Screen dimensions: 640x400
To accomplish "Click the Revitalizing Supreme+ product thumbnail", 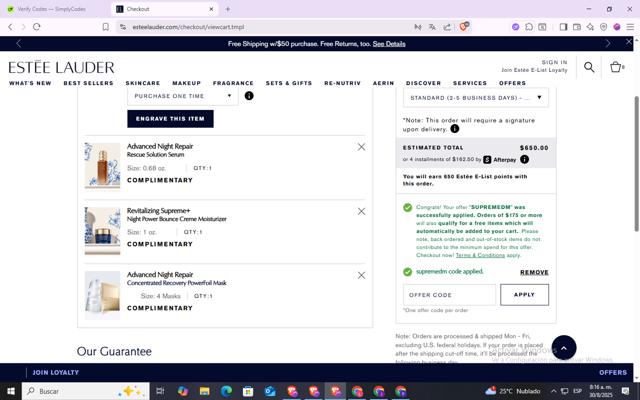I will 102,231.
